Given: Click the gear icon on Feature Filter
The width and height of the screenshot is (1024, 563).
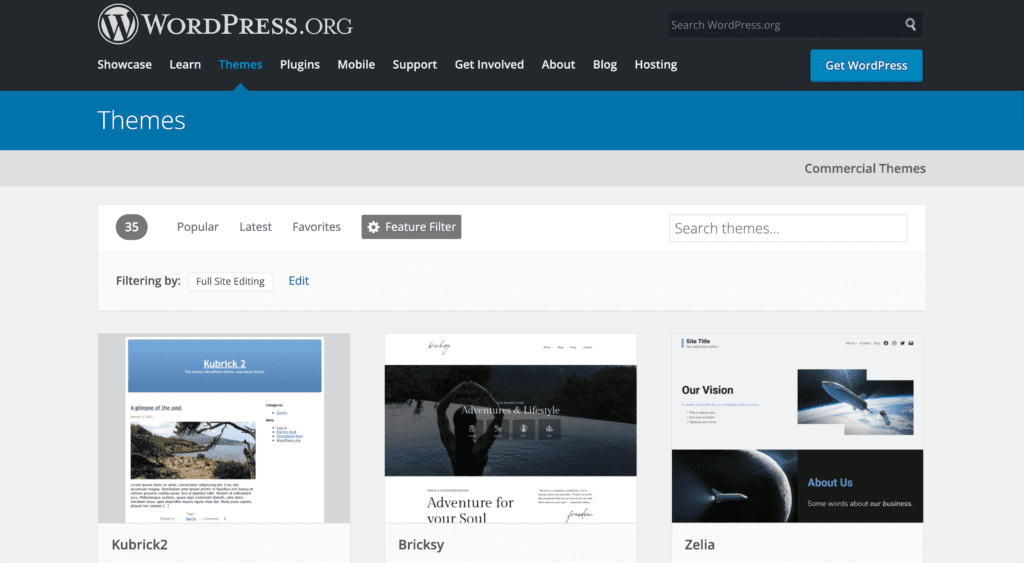Looking at the screenshot, I should point(373,227).
